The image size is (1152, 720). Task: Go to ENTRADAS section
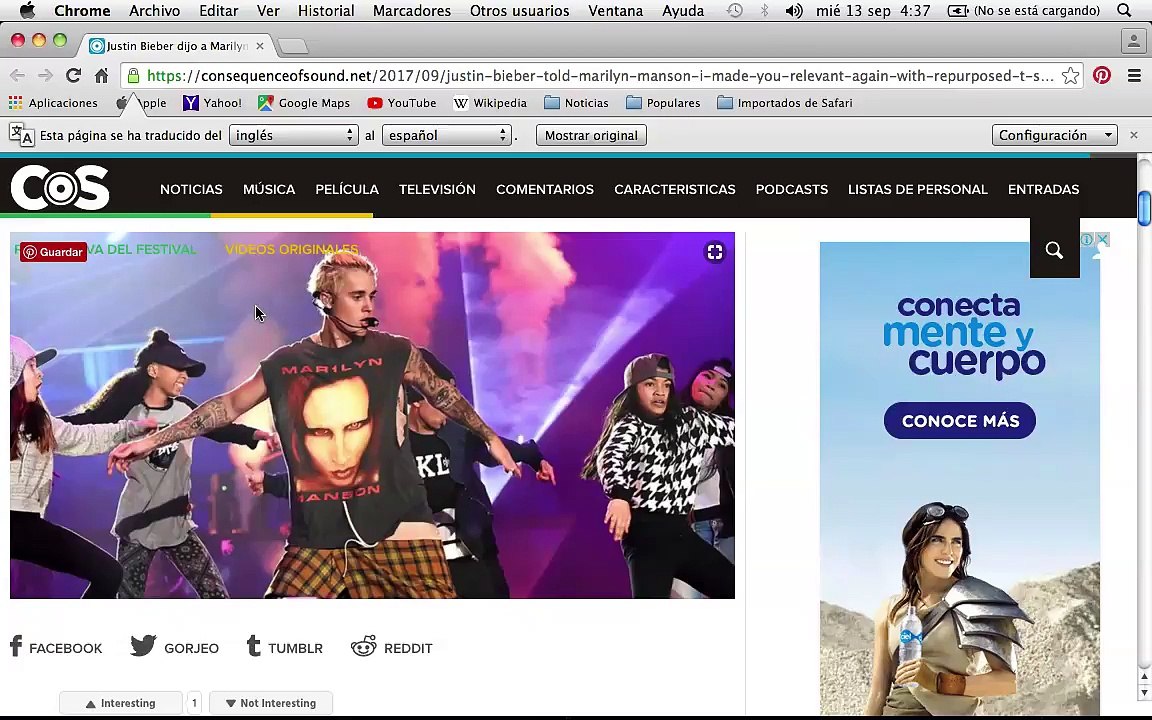[x=1043, y=189]
